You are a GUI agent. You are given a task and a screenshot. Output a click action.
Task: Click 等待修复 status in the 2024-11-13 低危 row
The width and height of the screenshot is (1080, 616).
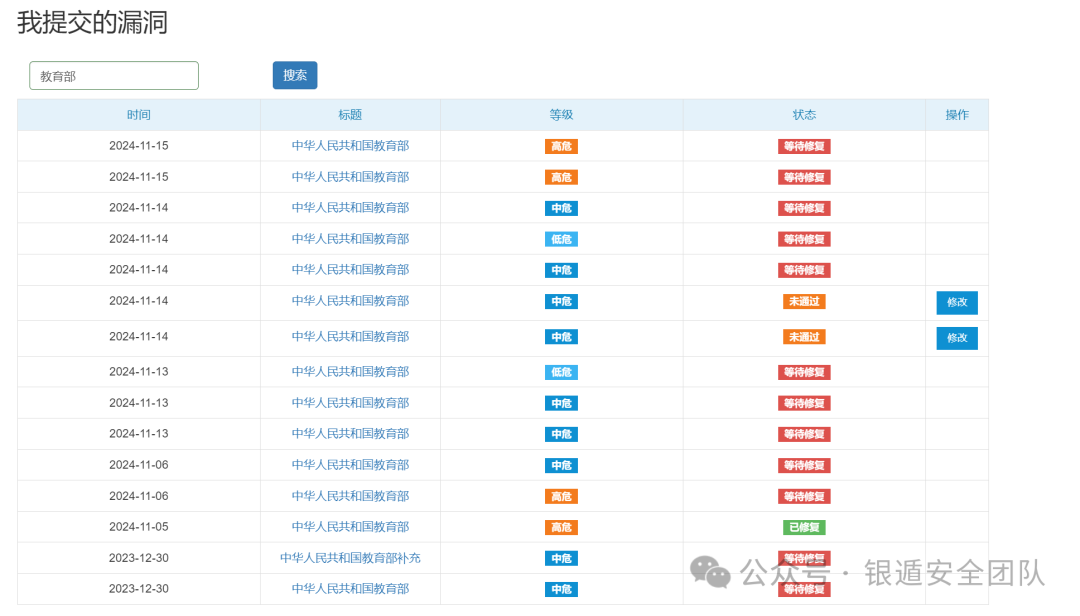pos(804,373)
